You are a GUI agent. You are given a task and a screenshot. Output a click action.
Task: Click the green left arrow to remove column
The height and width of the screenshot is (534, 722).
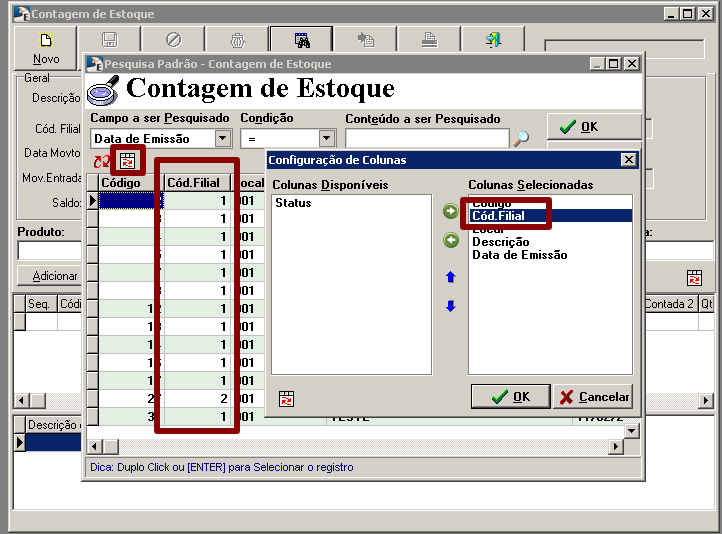450,240
